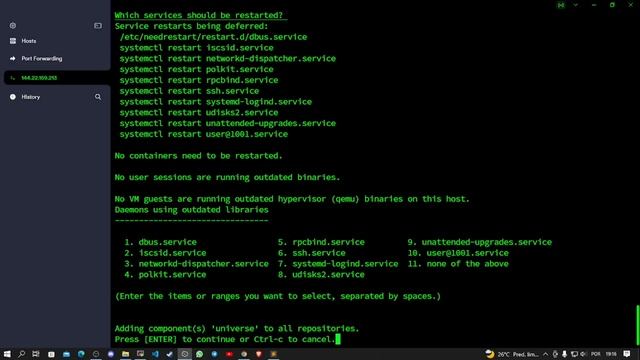
Task: Click the active Termius taskbar icon
Action: tap(184, 354)
